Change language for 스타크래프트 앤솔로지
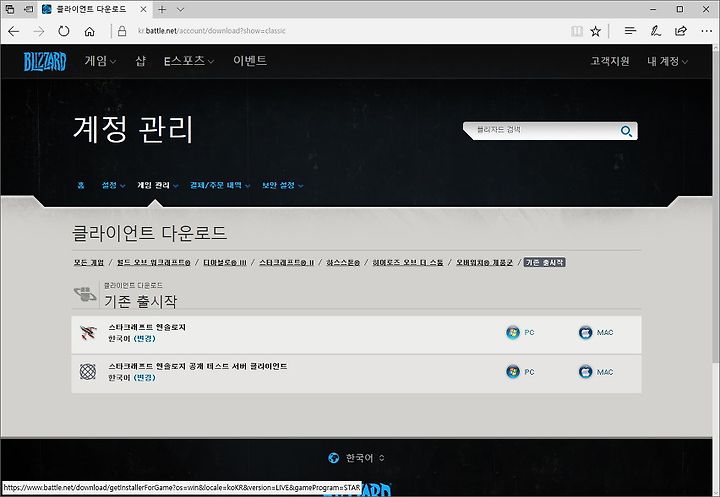The height and width of the screenshot is (497, 720). click(145, 339)
